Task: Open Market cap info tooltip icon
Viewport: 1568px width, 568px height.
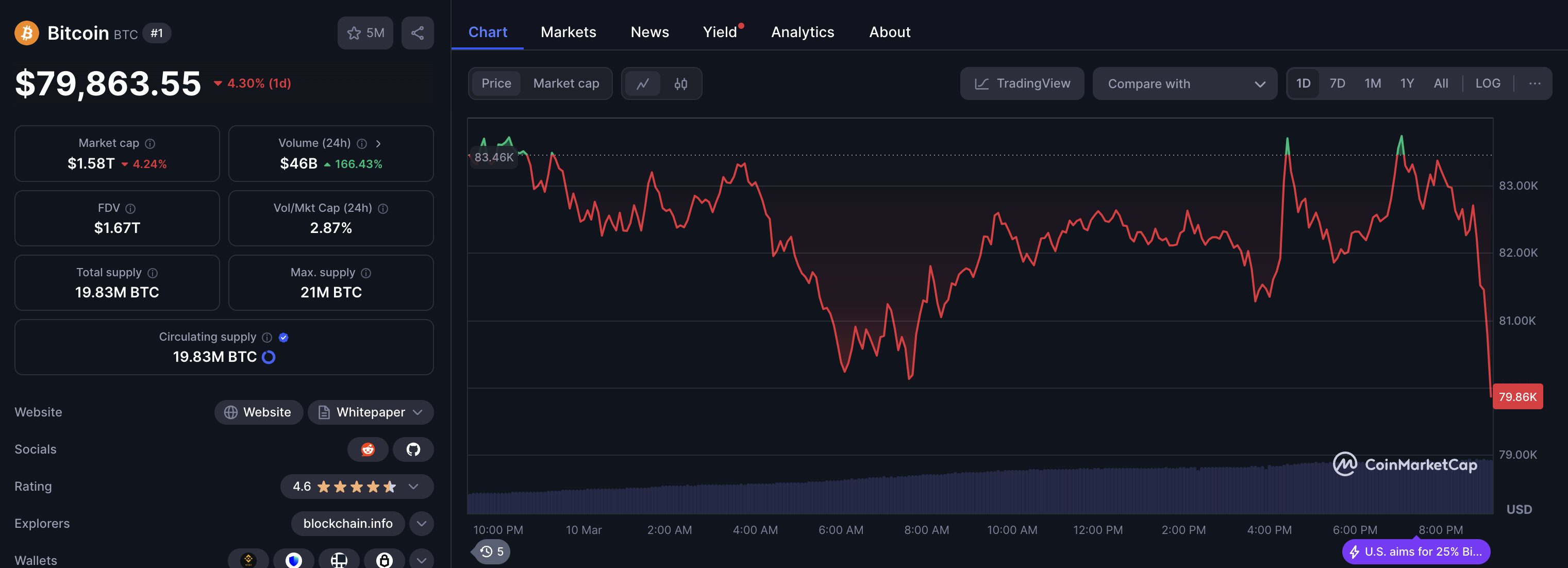Action: point(150,144)
